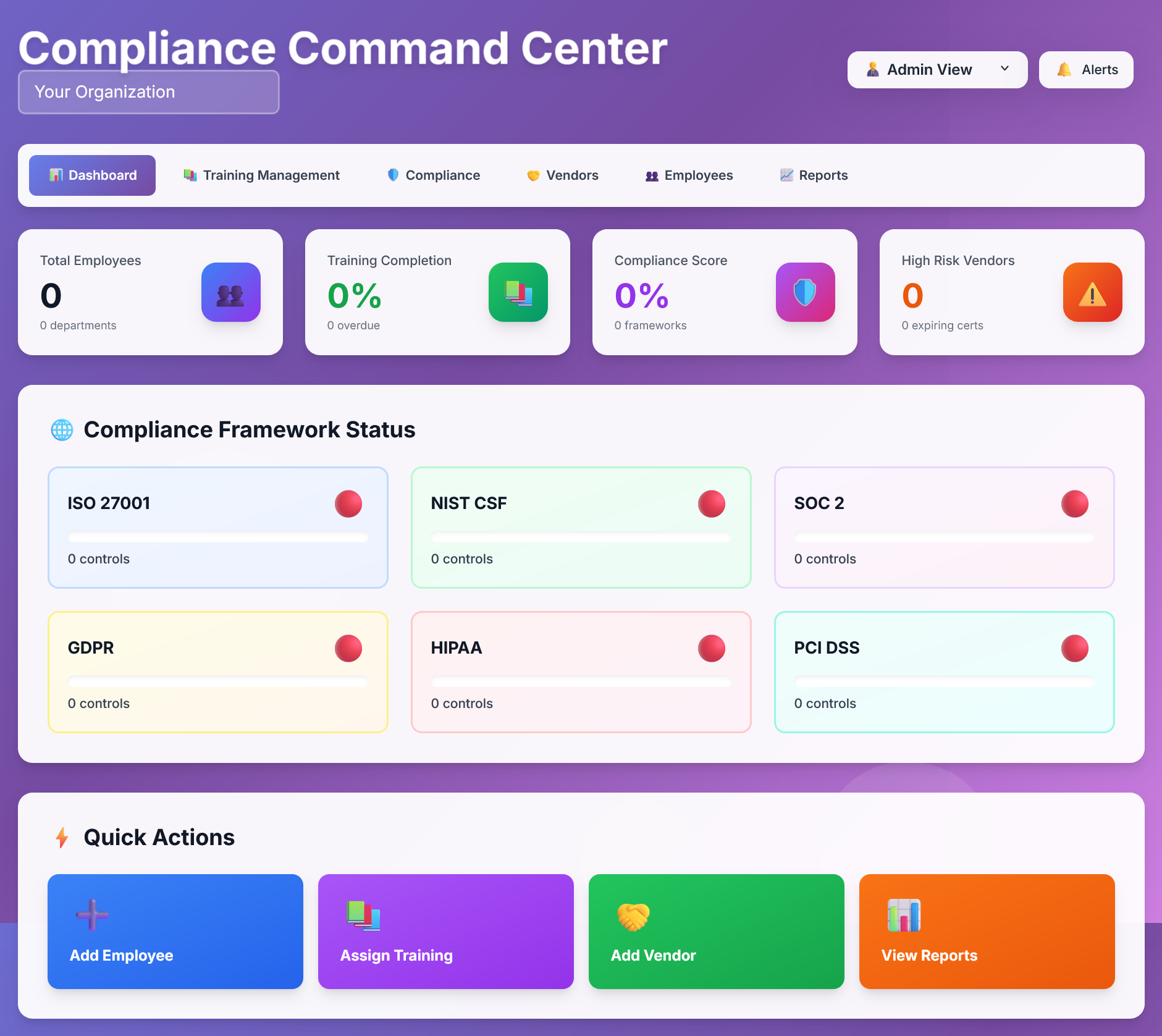Click the View Reports button
The width and height of the screenshot is (1162, 1036).
[986, 932]
